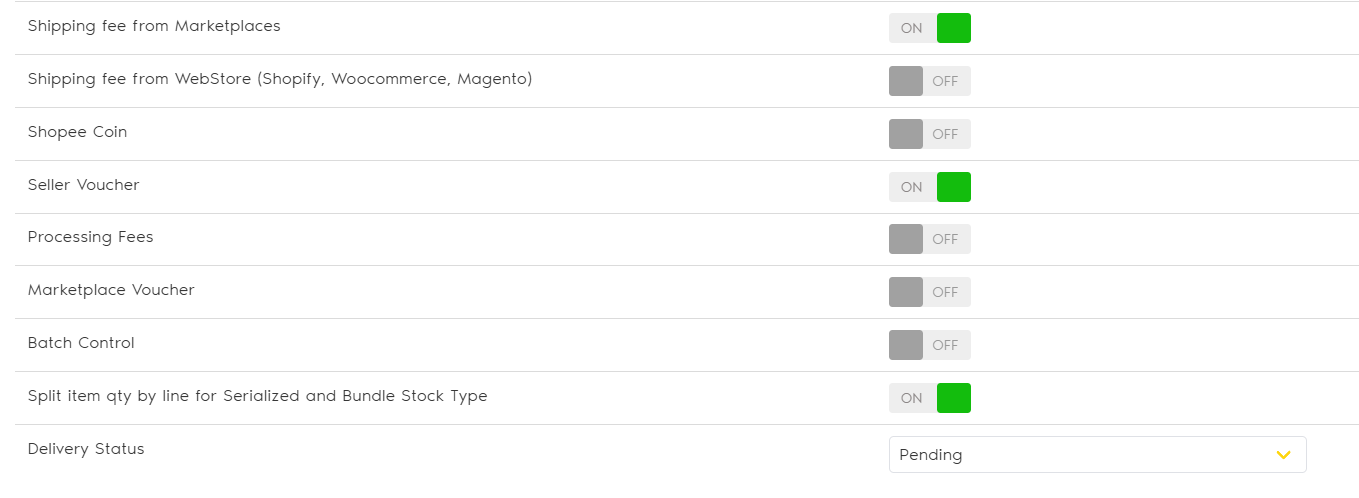
Task: Click the yellow chevron arrow icon
Action: click(x=1284, y=455)
